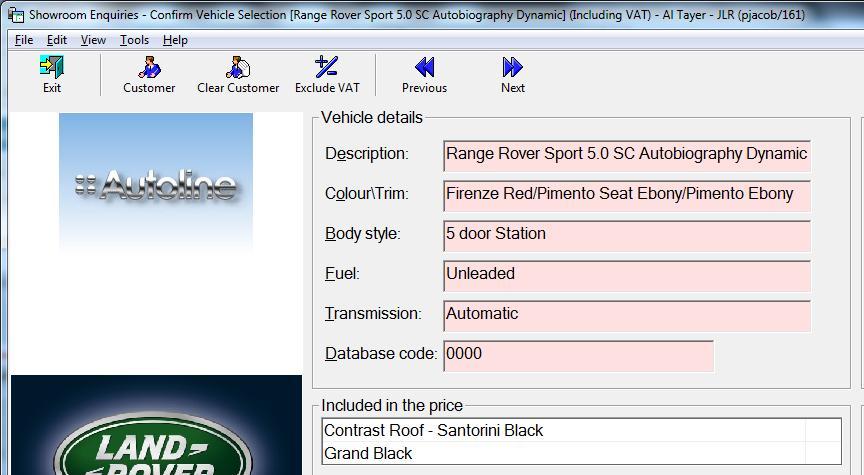Image resolution: width=864 pixels, height=475 pixels.
Task: Toggle the Exclude VAT plus-minus icon
Action: (x=326, y=66)
